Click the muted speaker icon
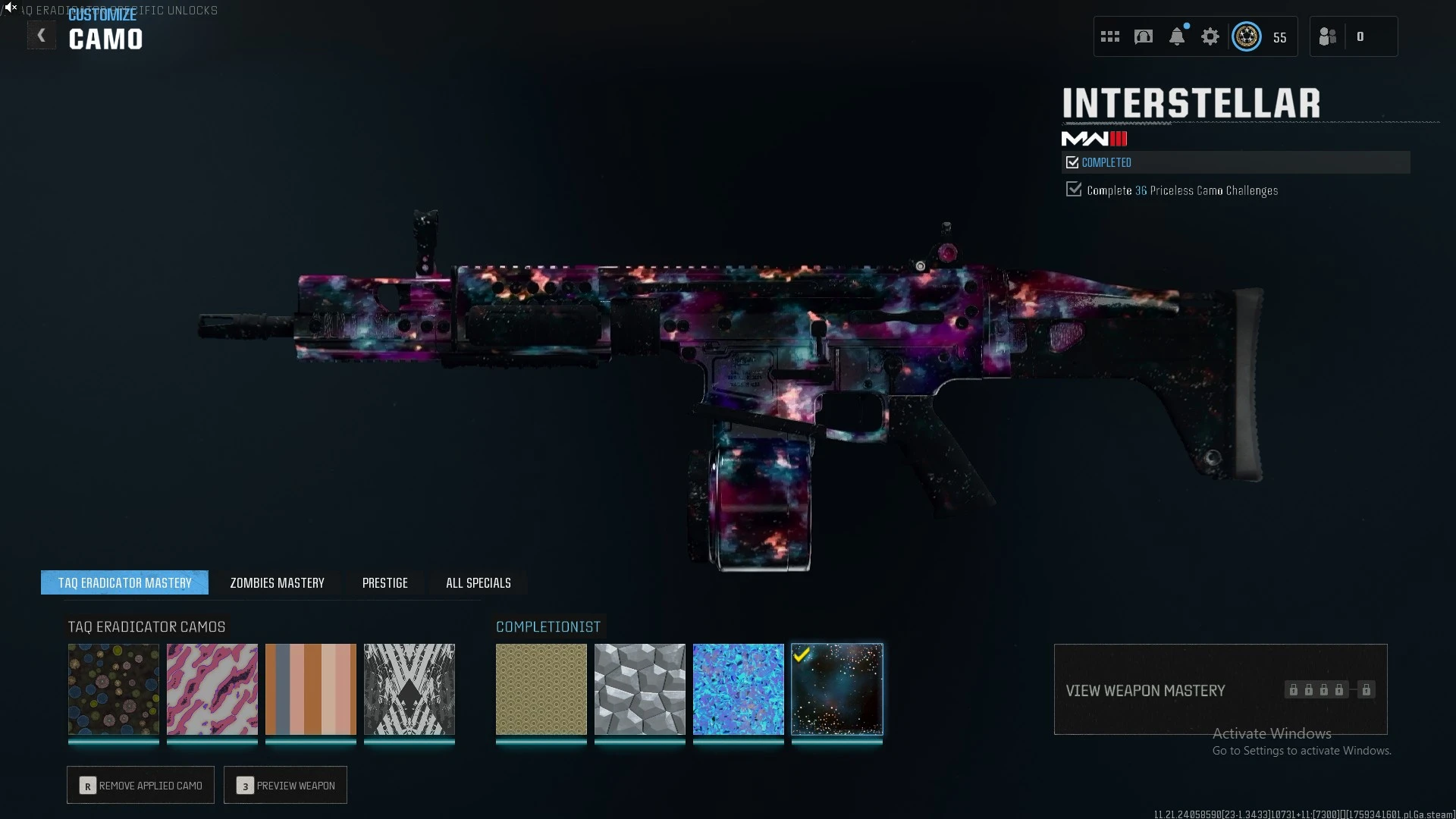1456x819 pixels. coord(10,7)
